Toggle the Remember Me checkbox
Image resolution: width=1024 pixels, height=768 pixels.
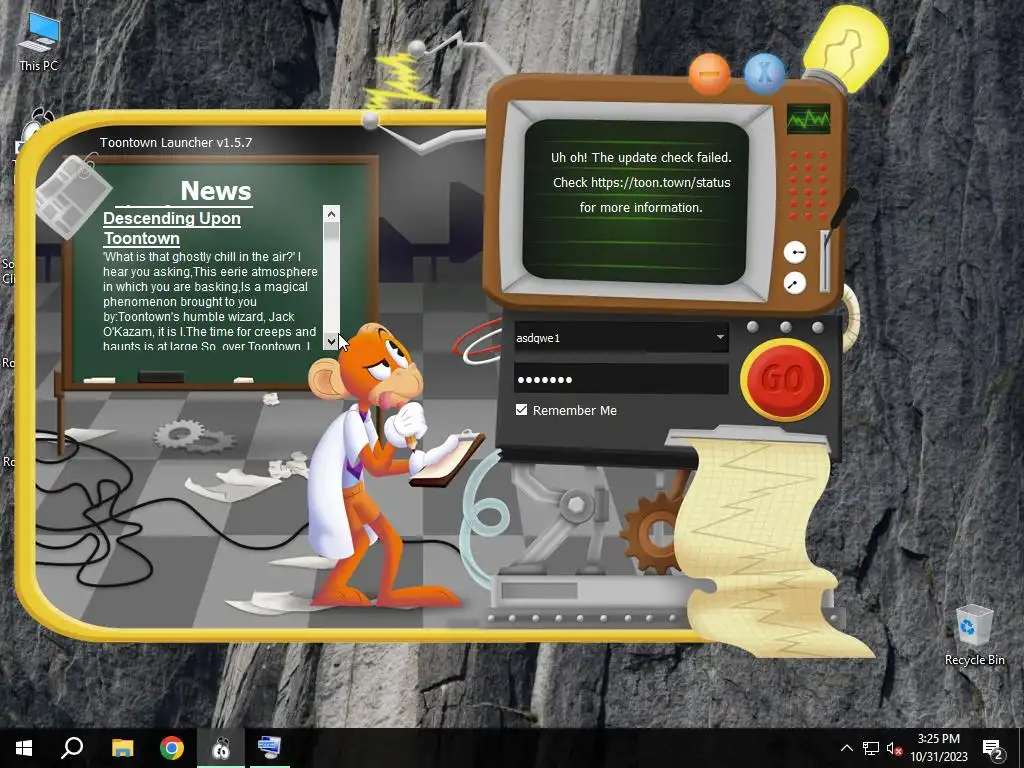521,410
